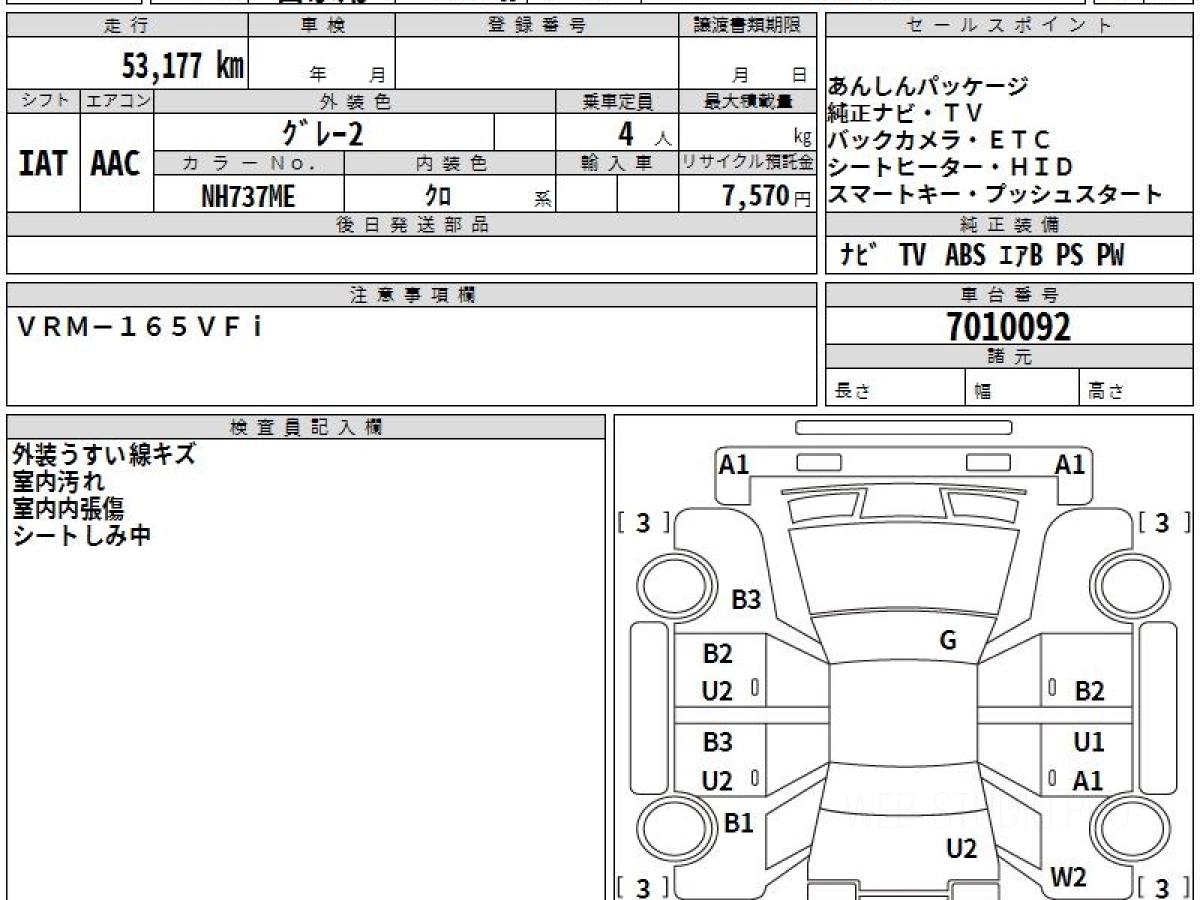
Task: Select the recycle deposit 7,570円
Action: click(x=767, y=196)
